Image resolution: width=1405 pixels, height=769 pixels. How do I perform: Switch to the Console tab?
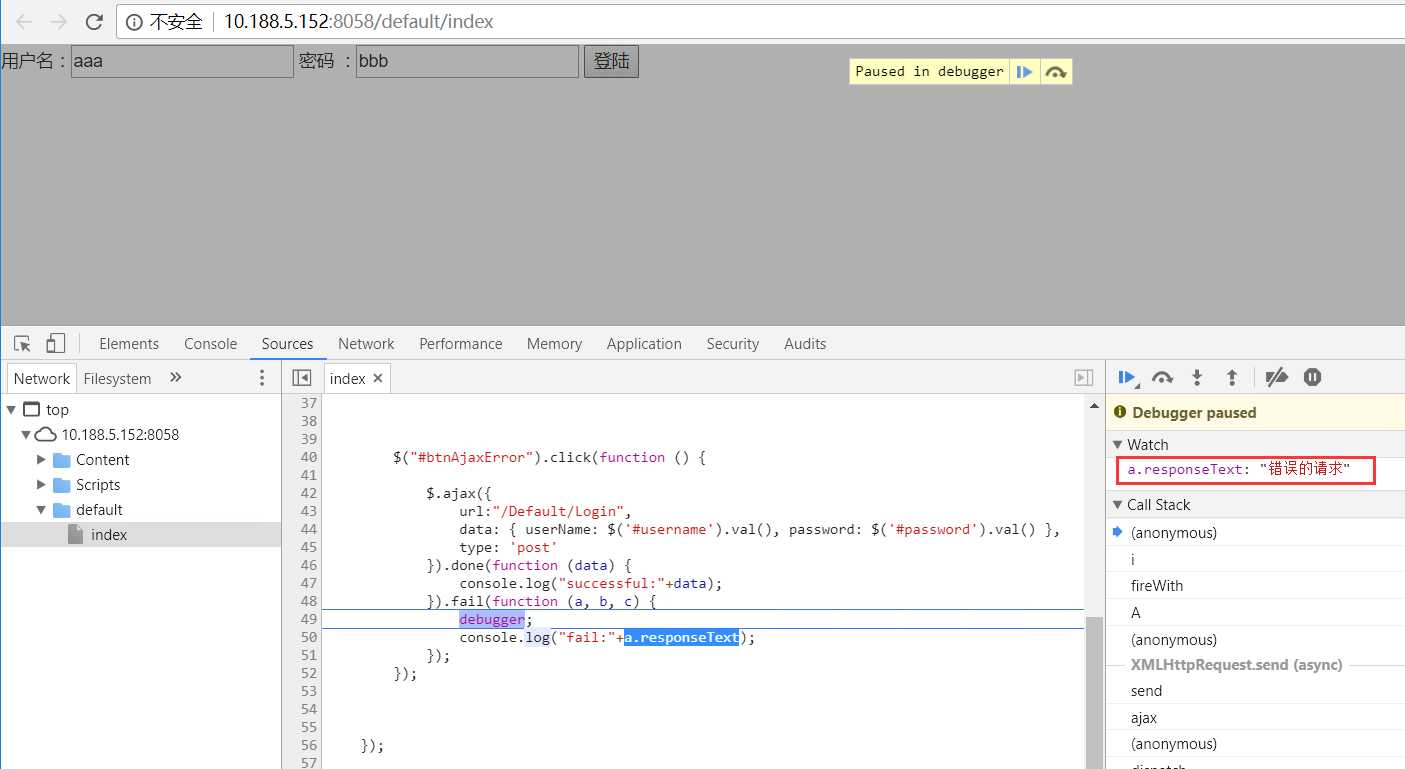pos(211,344)
